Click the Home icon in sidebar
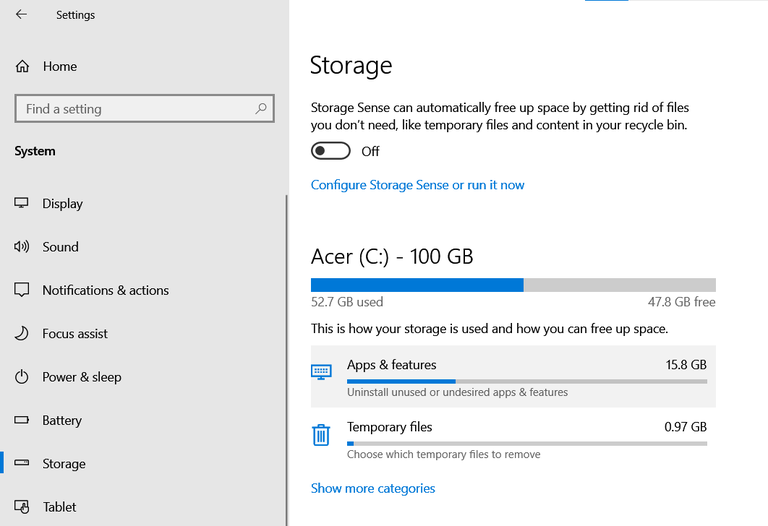The width and height of the screenshot is (768, 526). coord(22,67)
